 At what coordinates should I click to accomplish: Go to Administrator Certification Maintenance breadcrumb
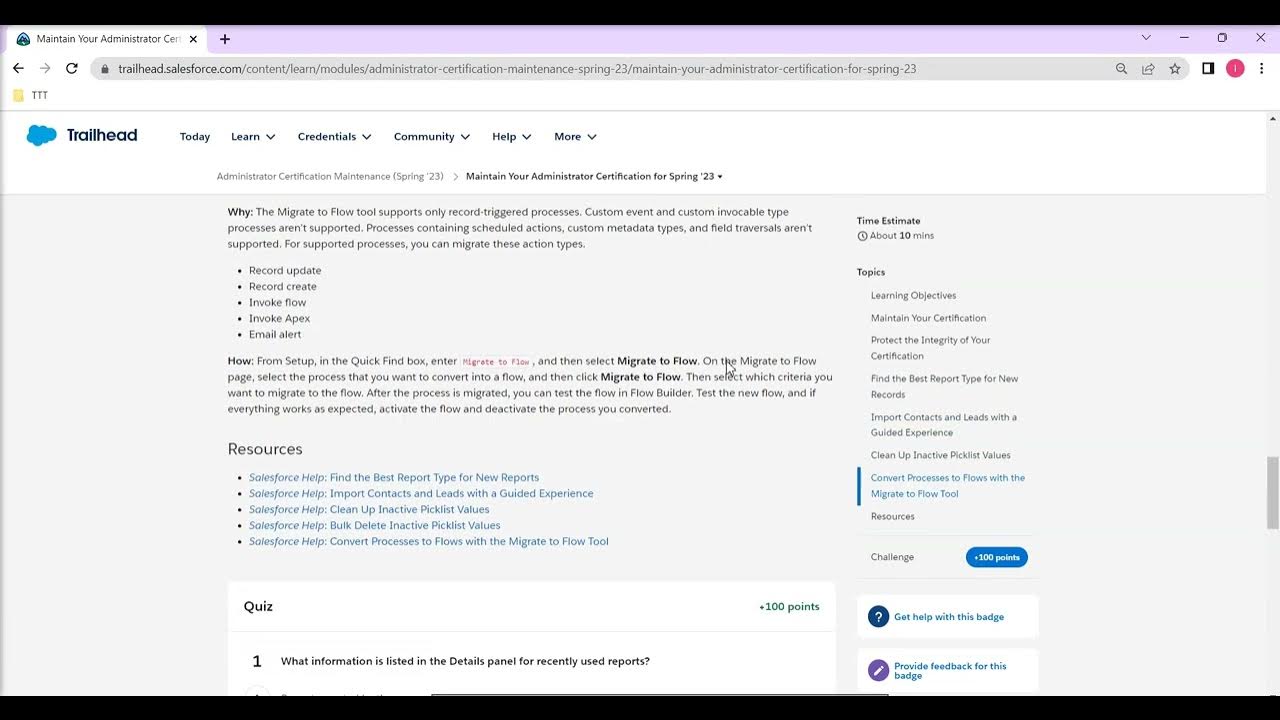(330, 177)
